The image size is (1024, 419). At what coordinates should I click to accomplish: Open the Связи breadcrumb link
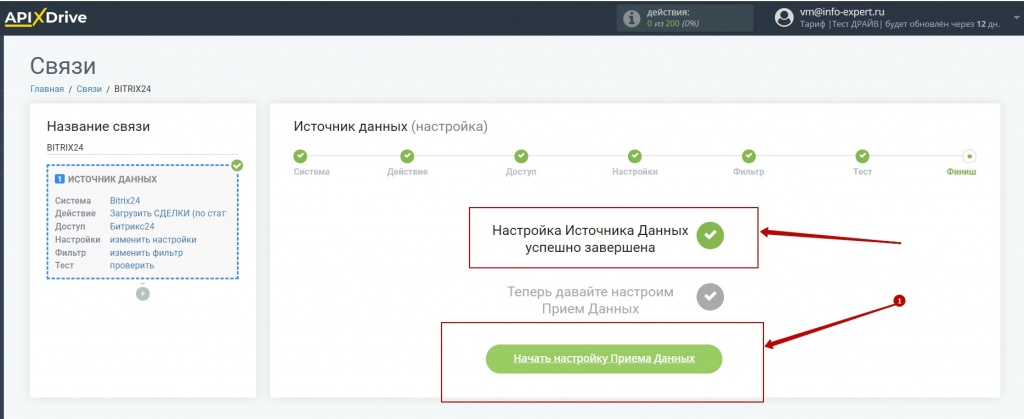89,89
